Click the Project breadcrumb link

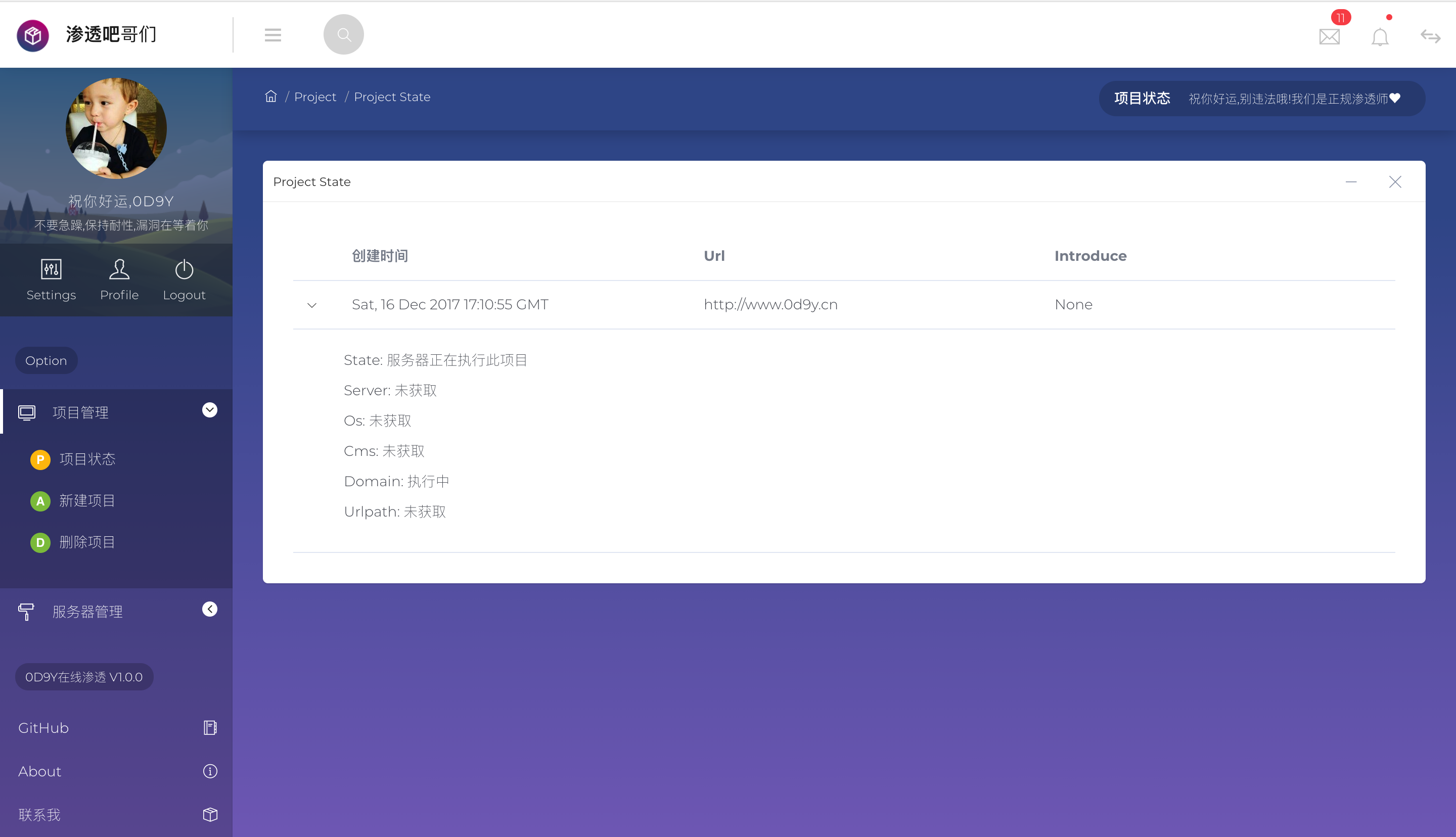click(315, 97)
